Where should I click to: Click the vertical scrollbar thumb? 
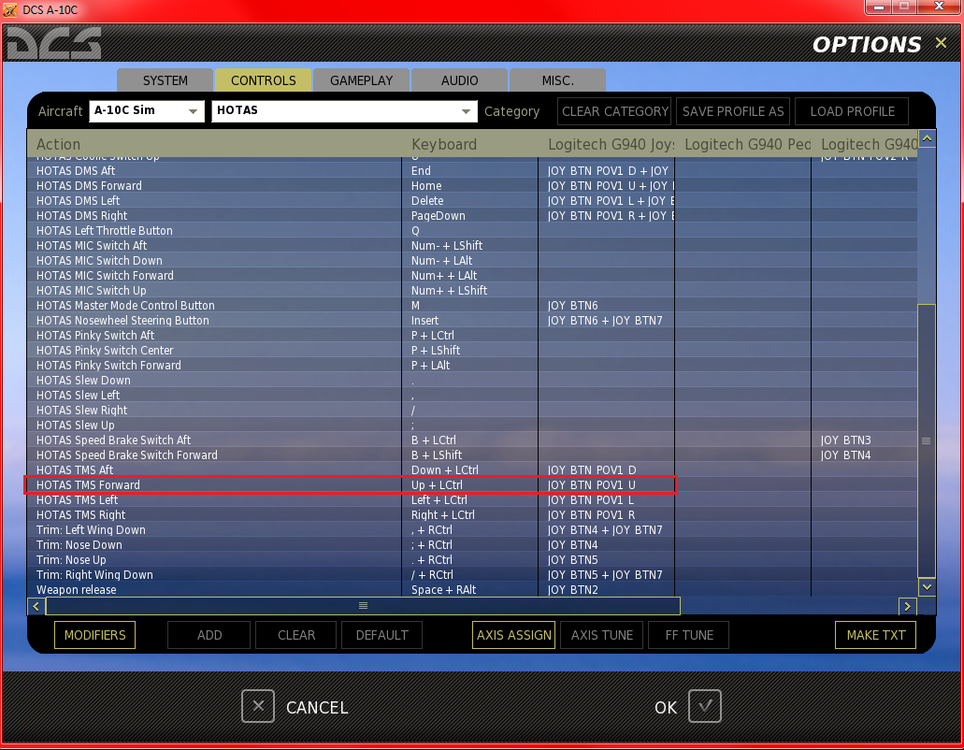pyautogui.click(x=926, y=441)
